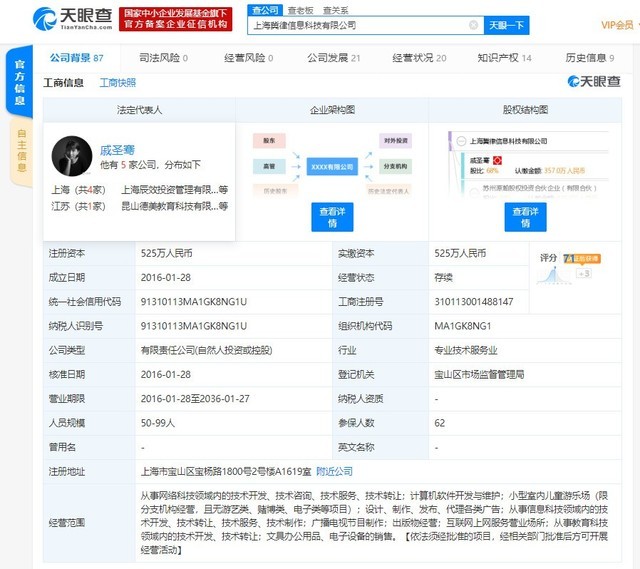Screen dimensions: 640x569
Task: Click the 专业技术服务业 industry value
Action: click(x=466, y=350)
